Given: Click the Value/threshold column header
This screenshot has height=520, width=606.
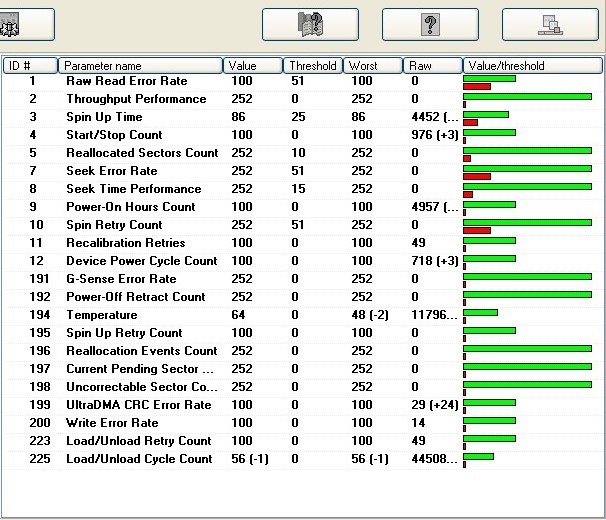Looking at the screenshot, I should click(x=533, y=65).
